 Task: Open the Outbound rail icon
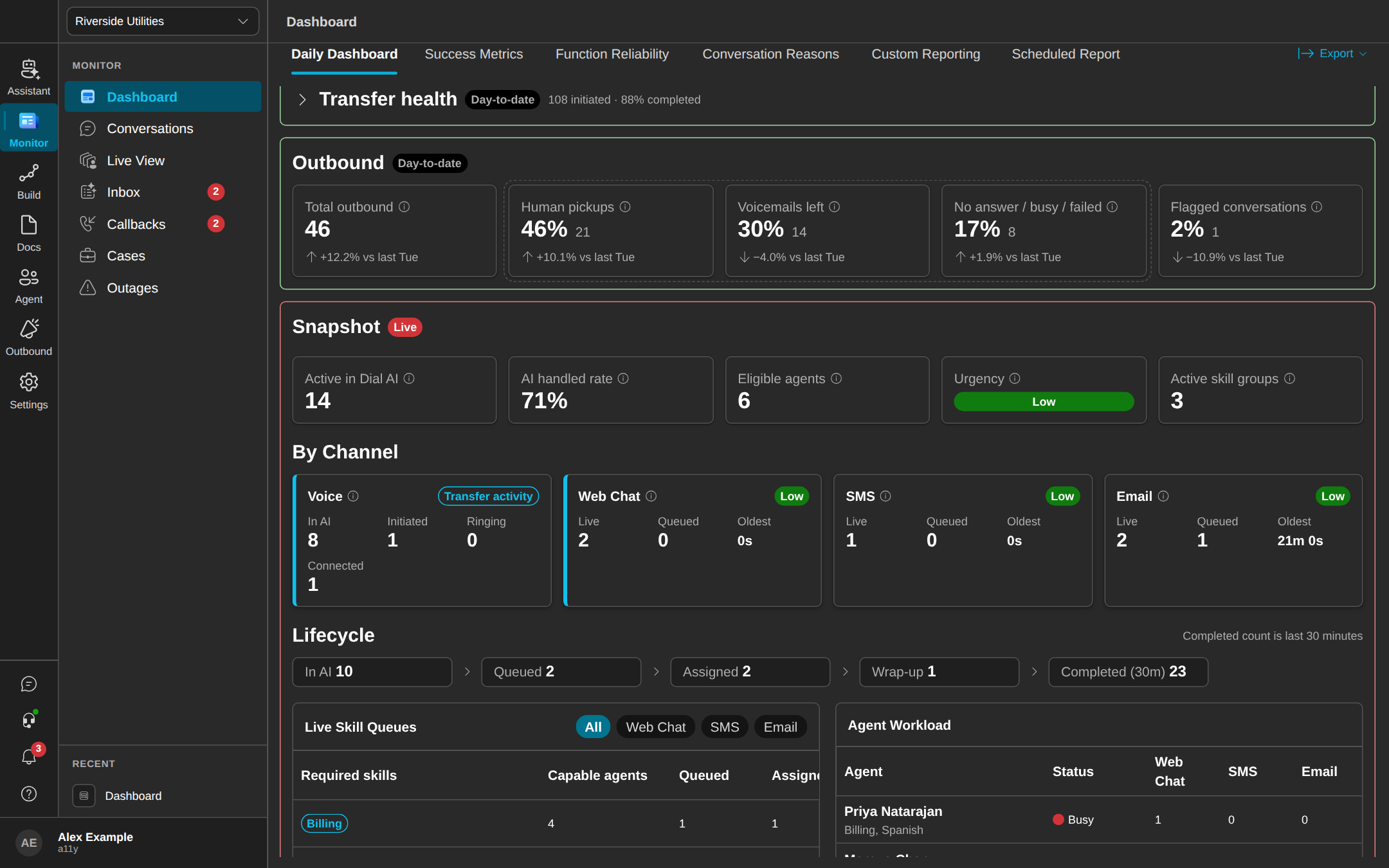[x=29, y=338]
